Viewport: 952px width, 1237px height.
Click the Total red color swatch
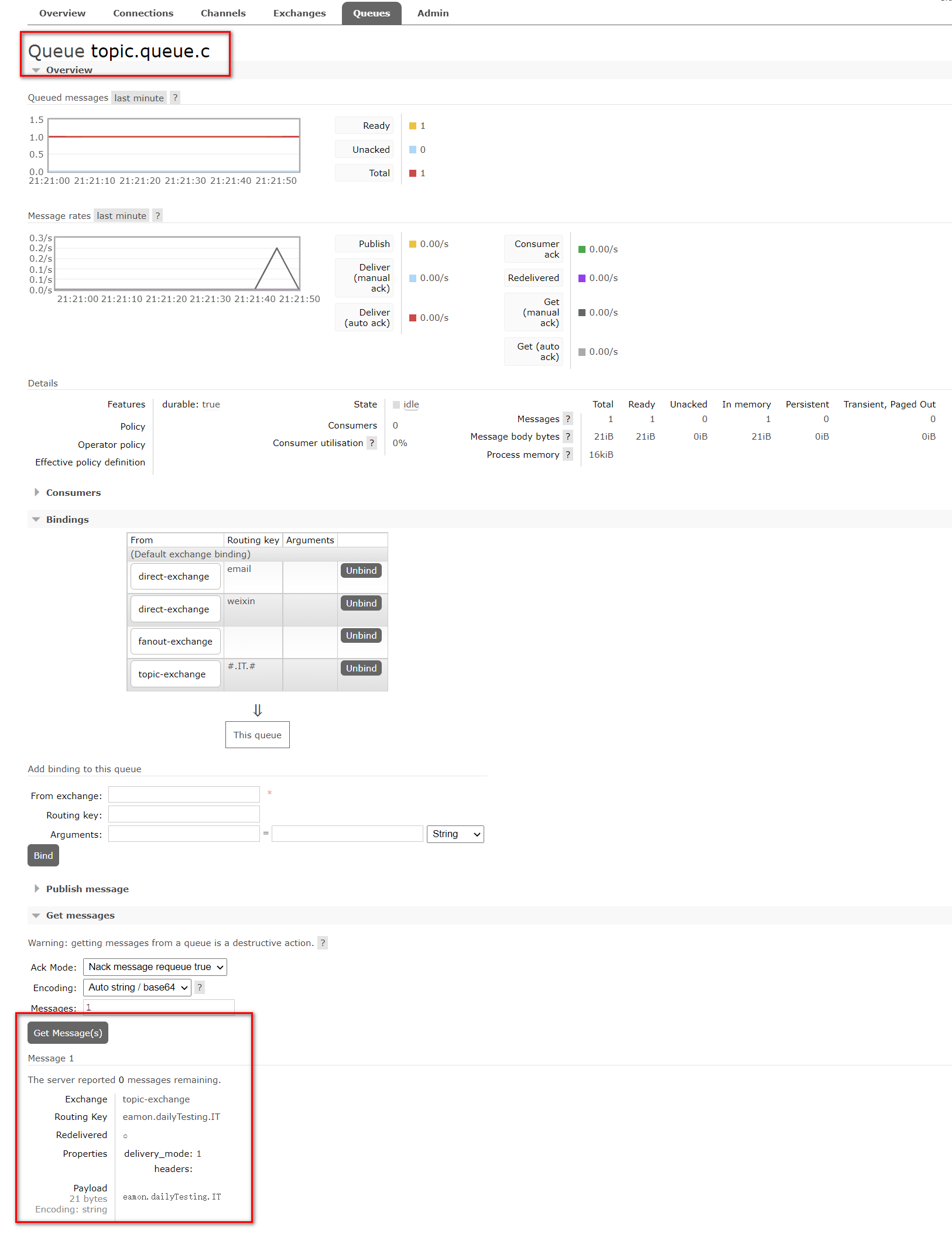413,173
